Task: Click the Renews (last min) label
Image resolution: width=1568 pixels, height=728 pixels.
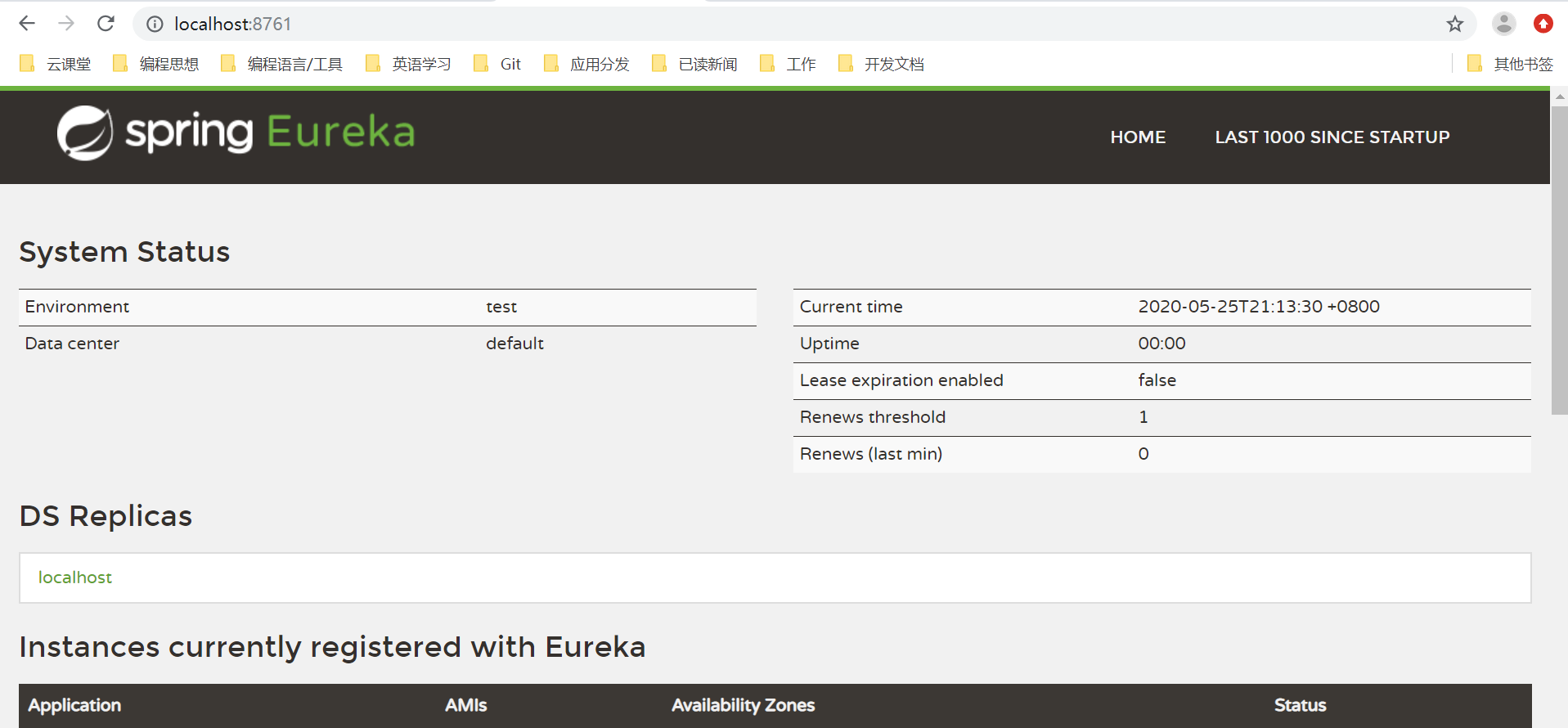Action: [x=870, y=454]
